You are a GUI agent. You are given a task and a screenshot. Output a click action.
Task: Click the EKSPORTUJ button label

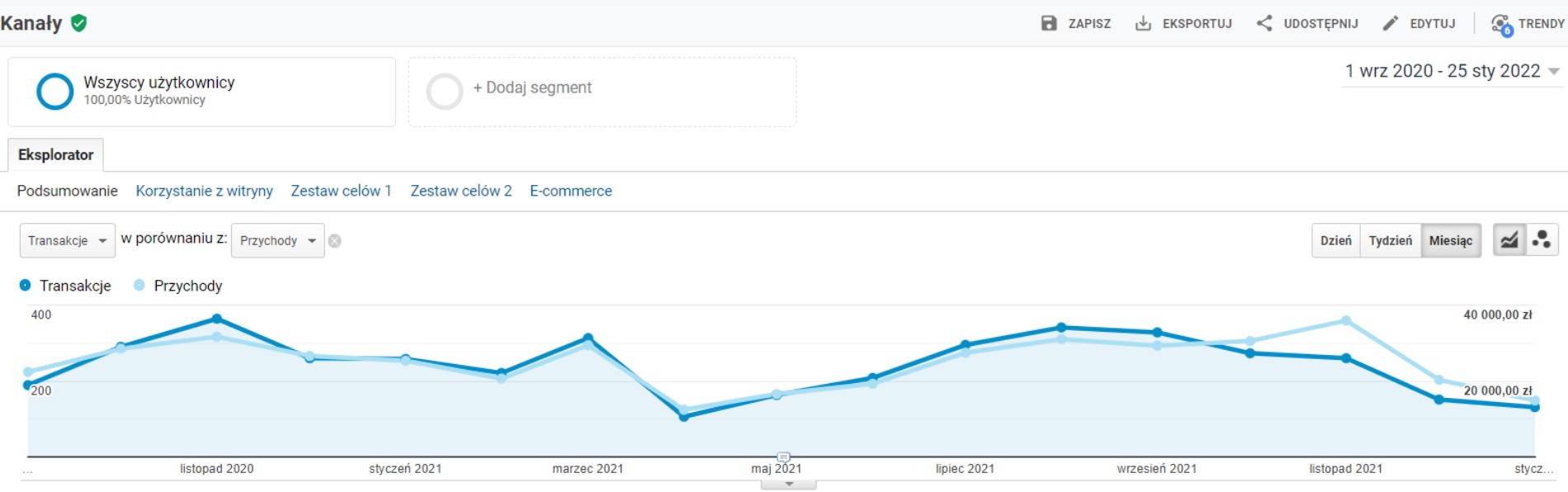[x=1197, y=24]
